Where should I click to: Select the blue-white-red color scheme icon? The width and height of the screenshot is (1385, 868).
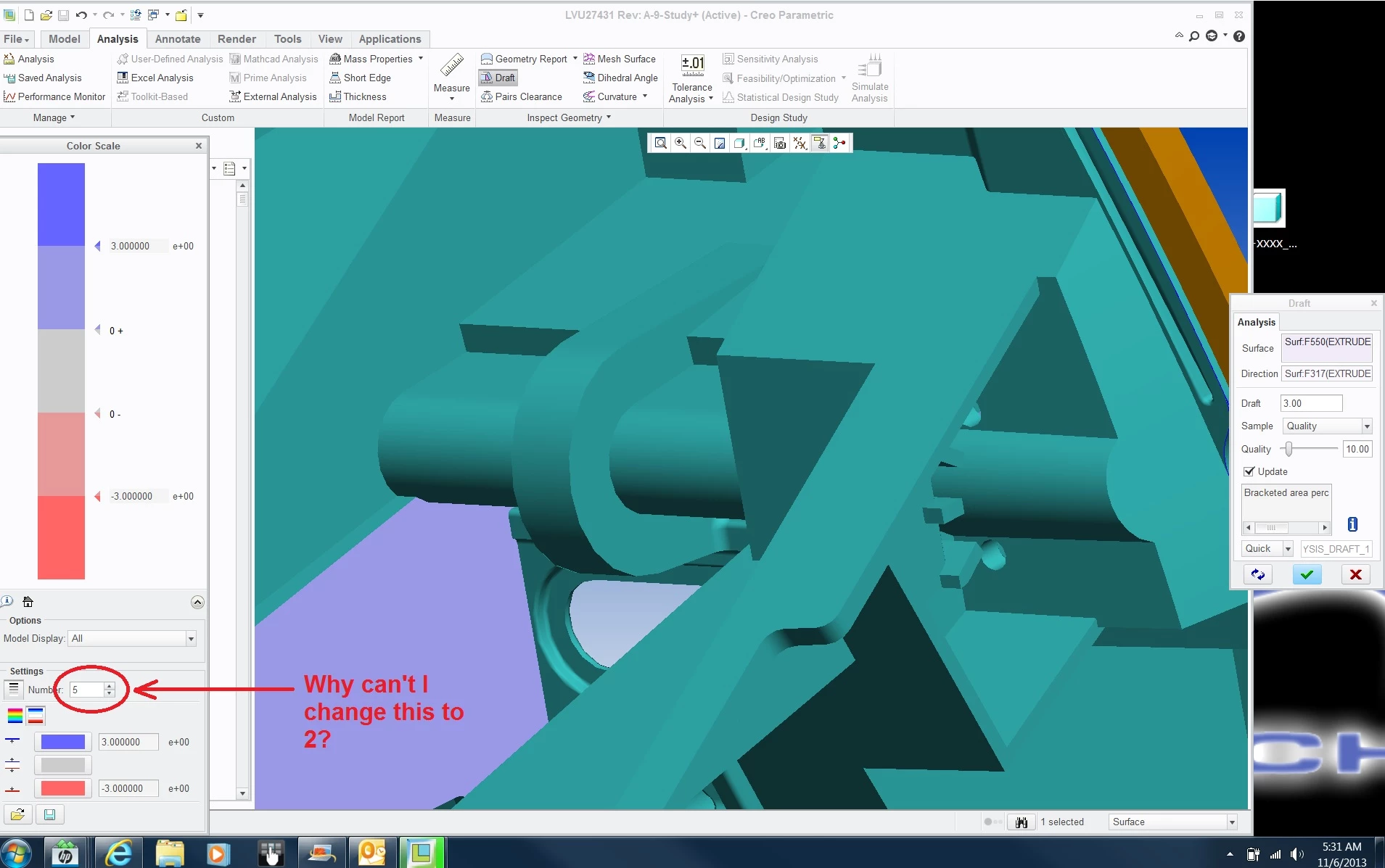pos(36,716)
